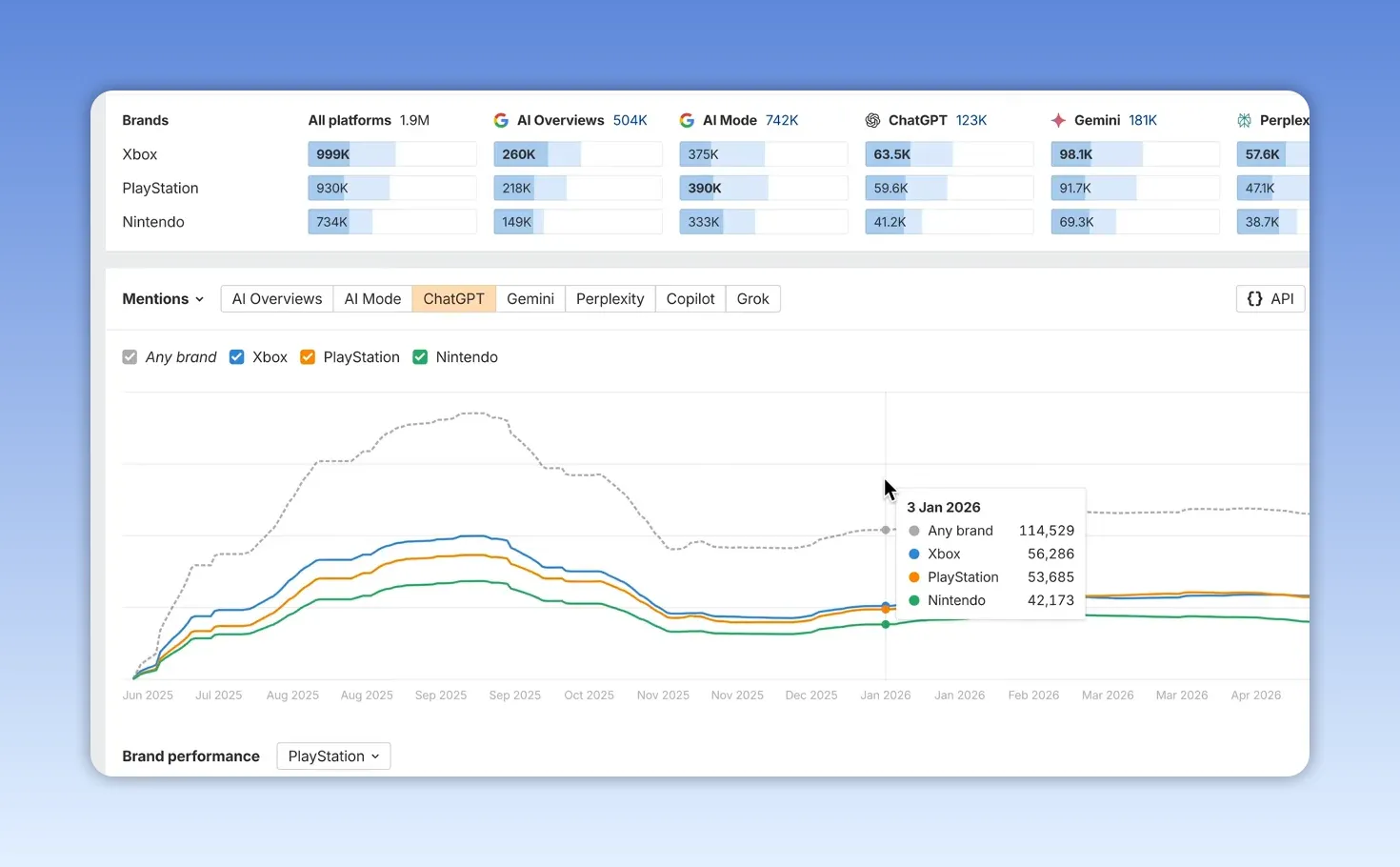The height and width of the screenshot is (867, 1400).
Task: Click the Nintendo green data point on chart
Action: click(x=886, y=624)
